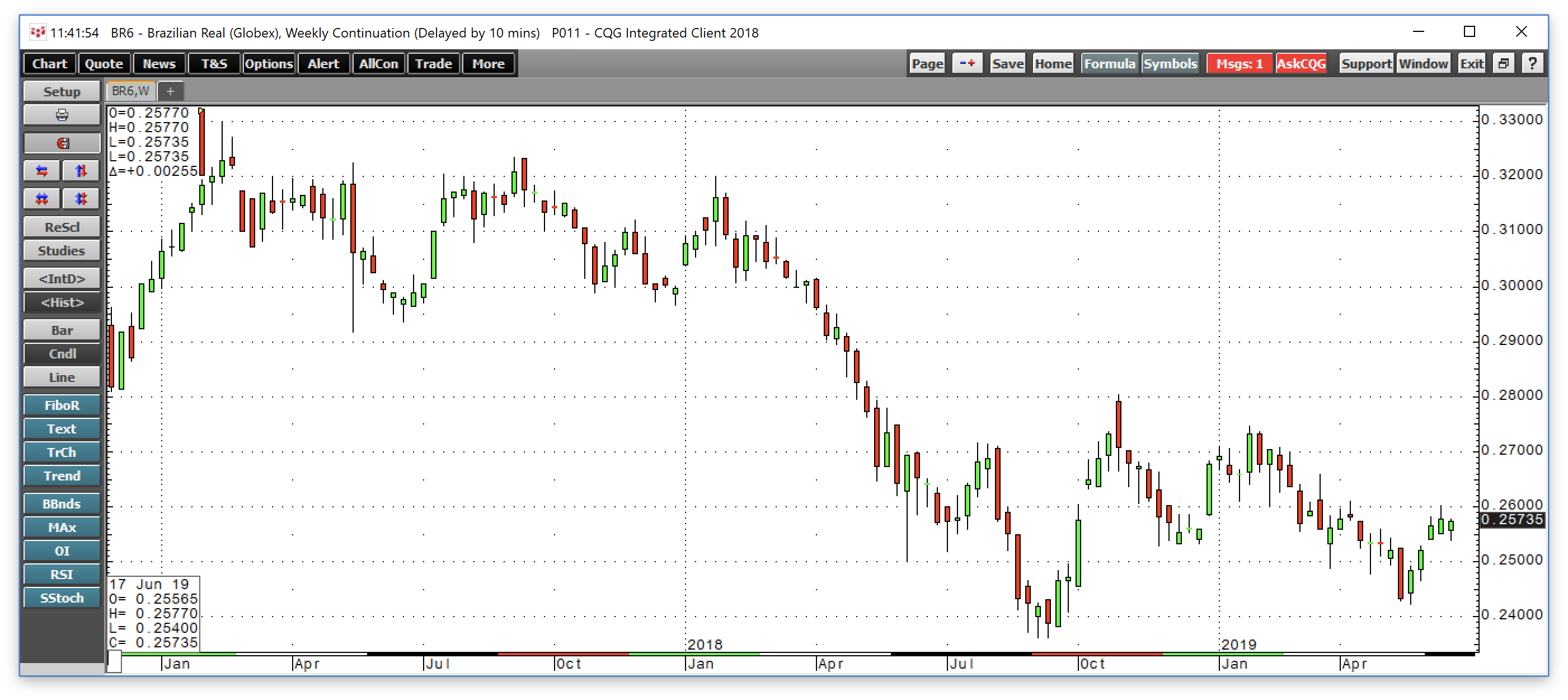Click the horizontal opposing arrows scroll icon
The width and height of the screenshot is (1568, 700).
click(42, 171)
